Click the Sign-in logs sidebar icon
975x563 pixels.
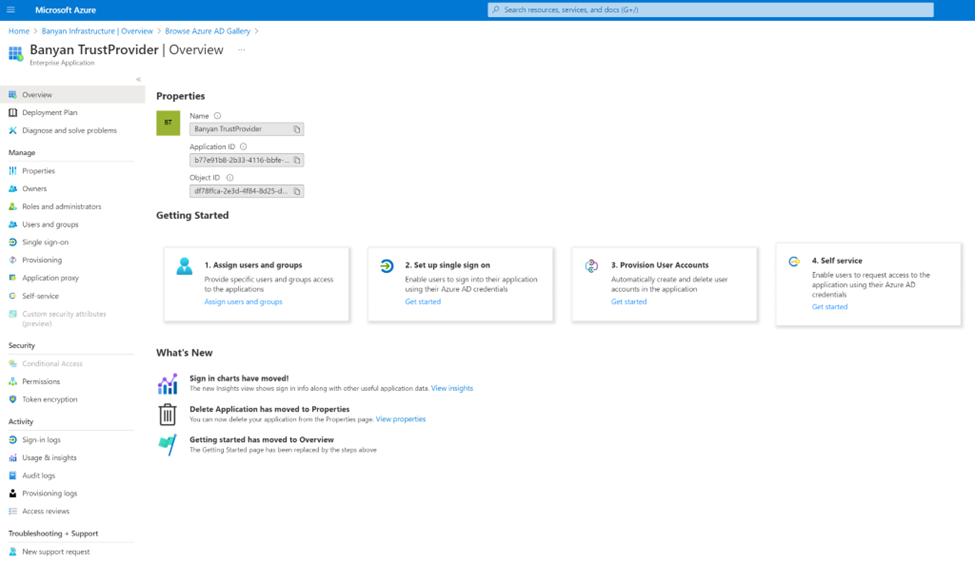tap(12, 440)
